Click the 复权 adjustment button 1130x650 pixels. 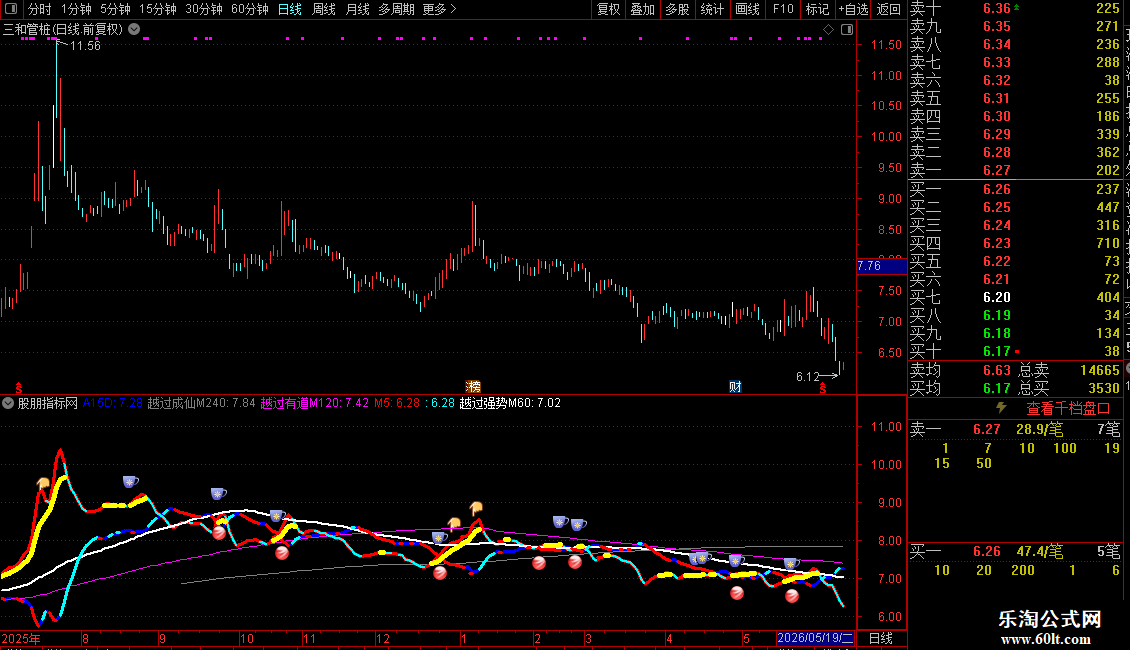click(x=608, y=9)
